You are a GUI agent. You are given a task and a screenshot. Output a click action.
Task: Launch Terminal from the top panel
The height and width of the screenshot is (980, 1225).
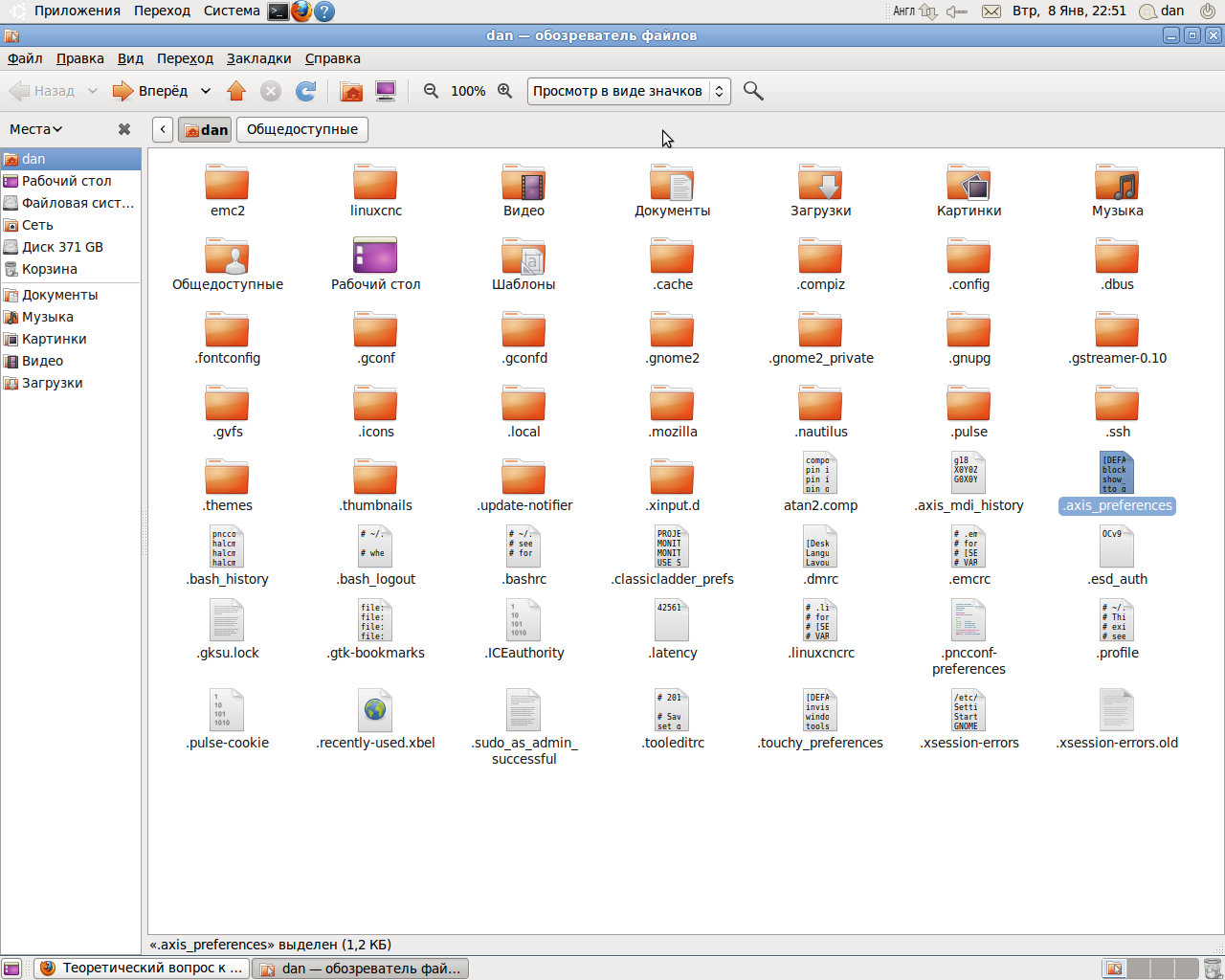pyautogui.click(x=278, y=11)
